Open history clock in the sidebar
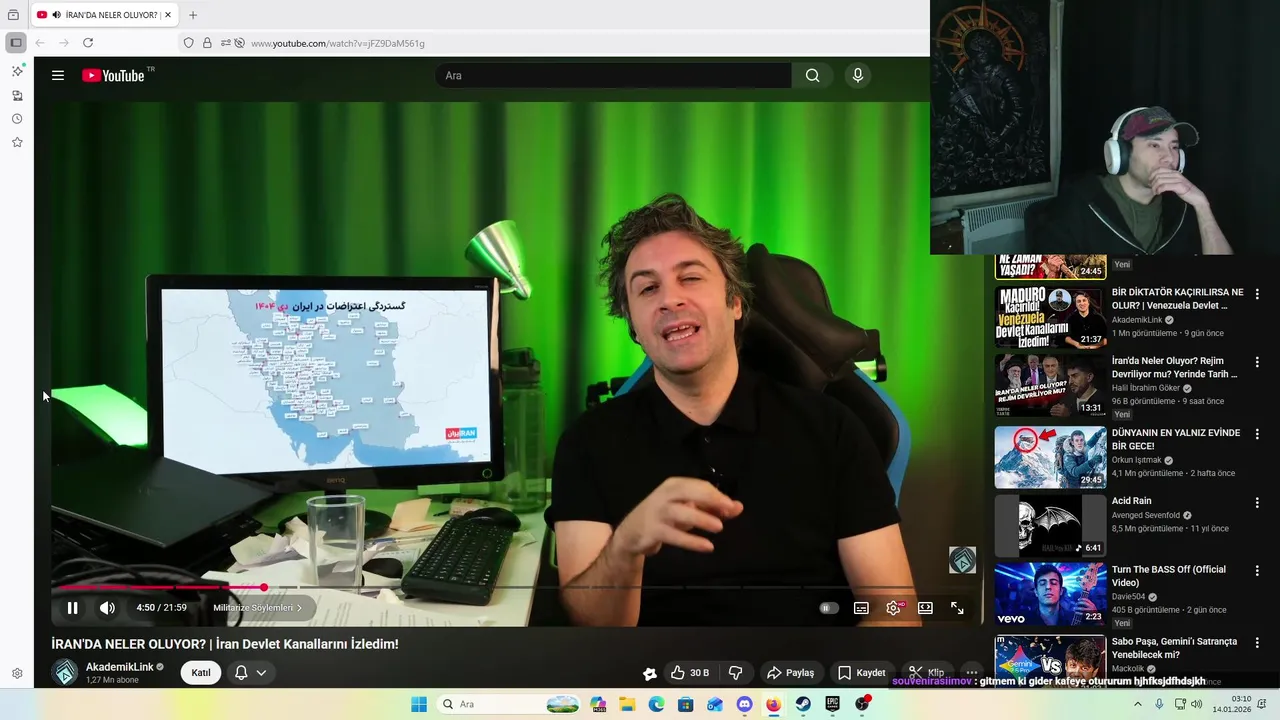The width and height of the screenshot is (1280, 720). pos(17,119)
